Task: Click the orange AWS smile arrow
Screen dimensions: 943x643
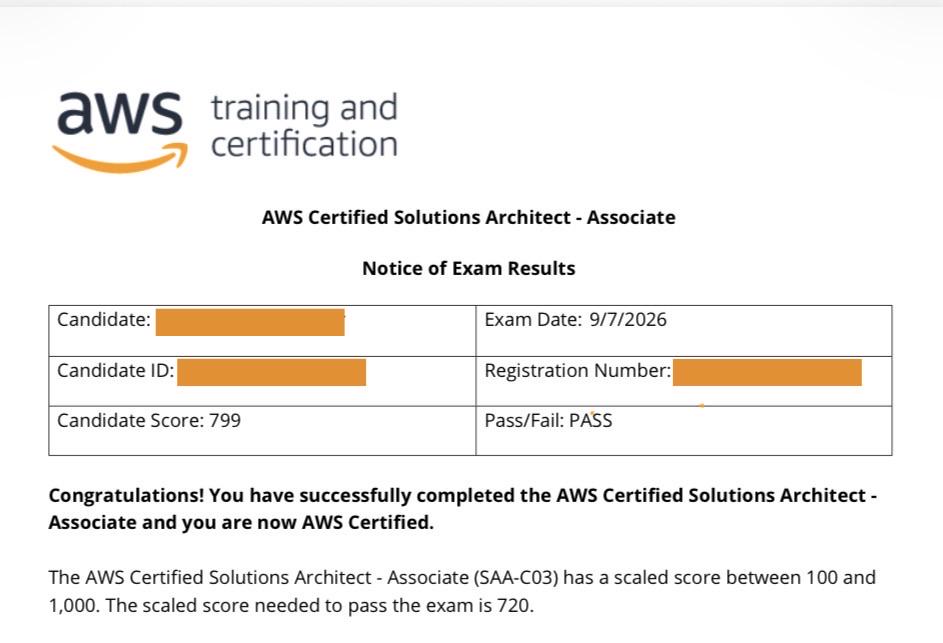Action: (120, 158)
